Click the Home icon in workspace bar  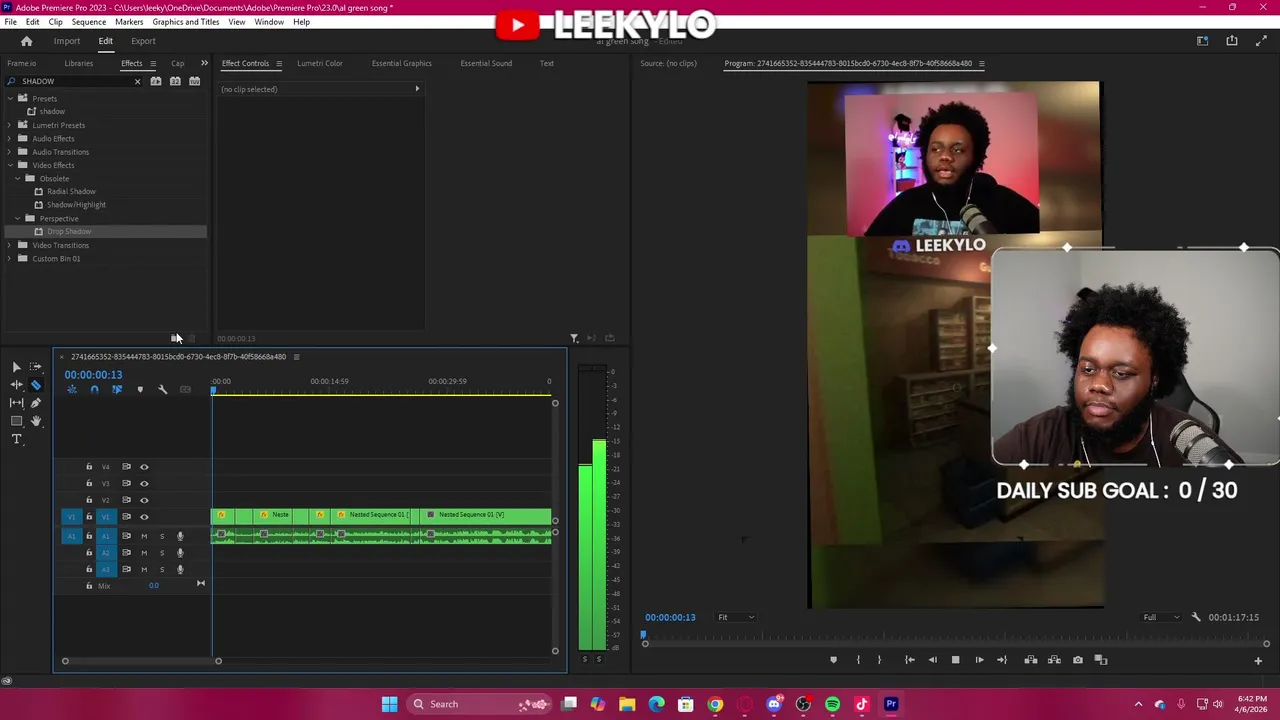click(x=27, y=41)
